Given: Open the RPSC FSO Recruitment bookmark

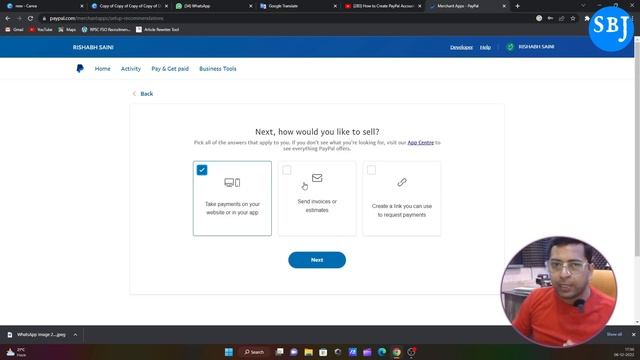Looking at the screenshot, I should pos(106,29).
